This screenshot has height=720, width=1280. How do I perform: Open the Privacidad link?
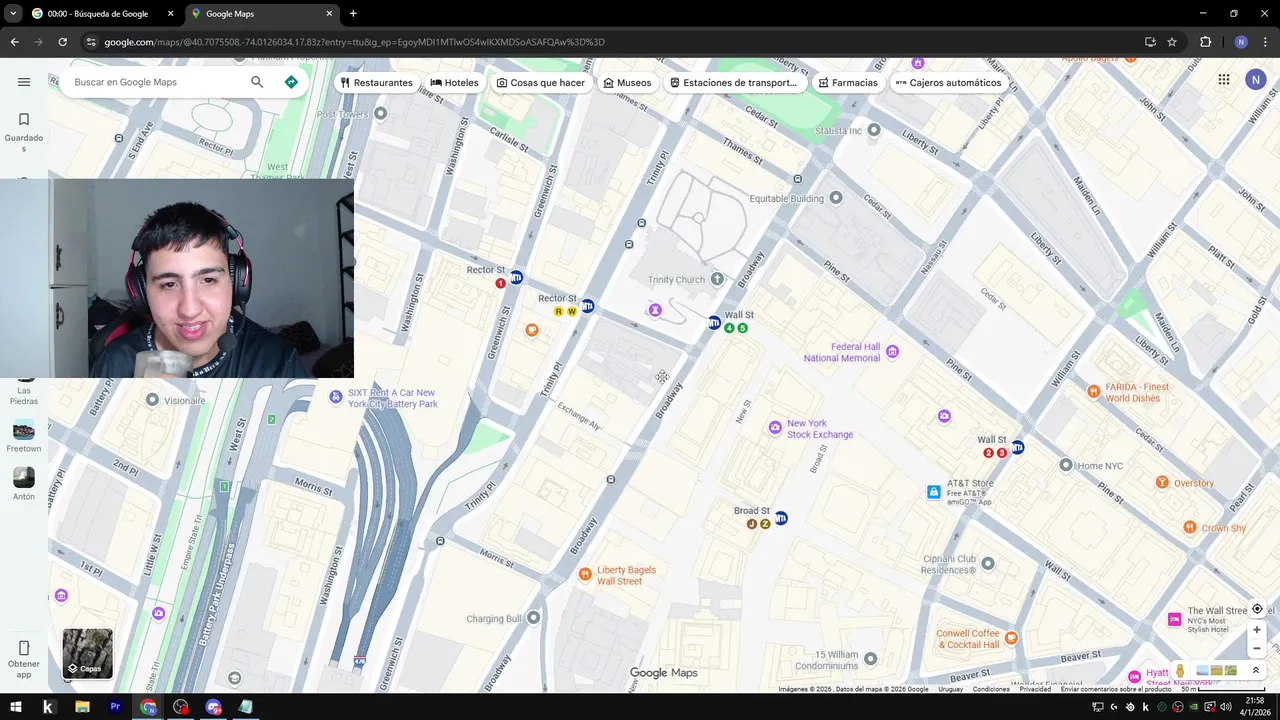[1035, 689]
